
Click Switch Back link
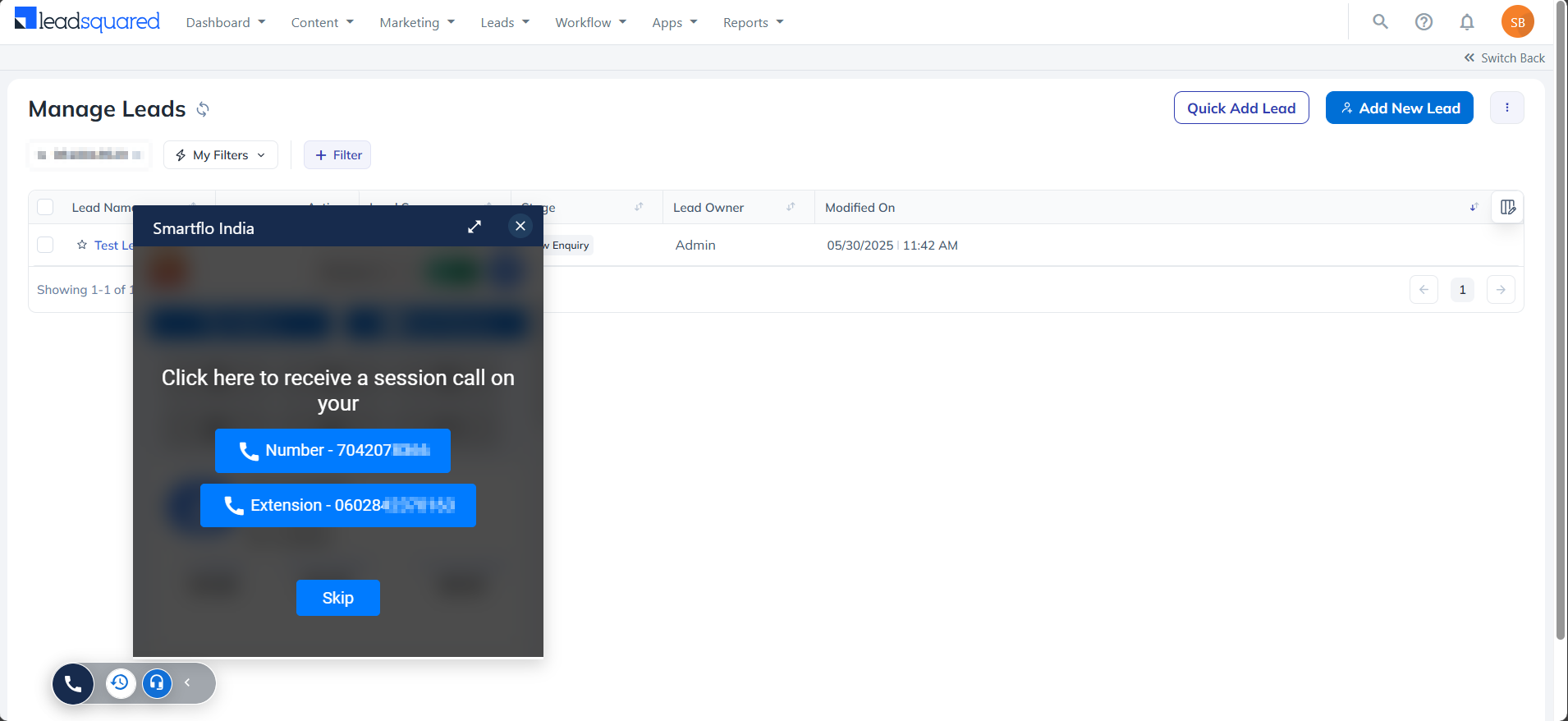coord(1504,57)
